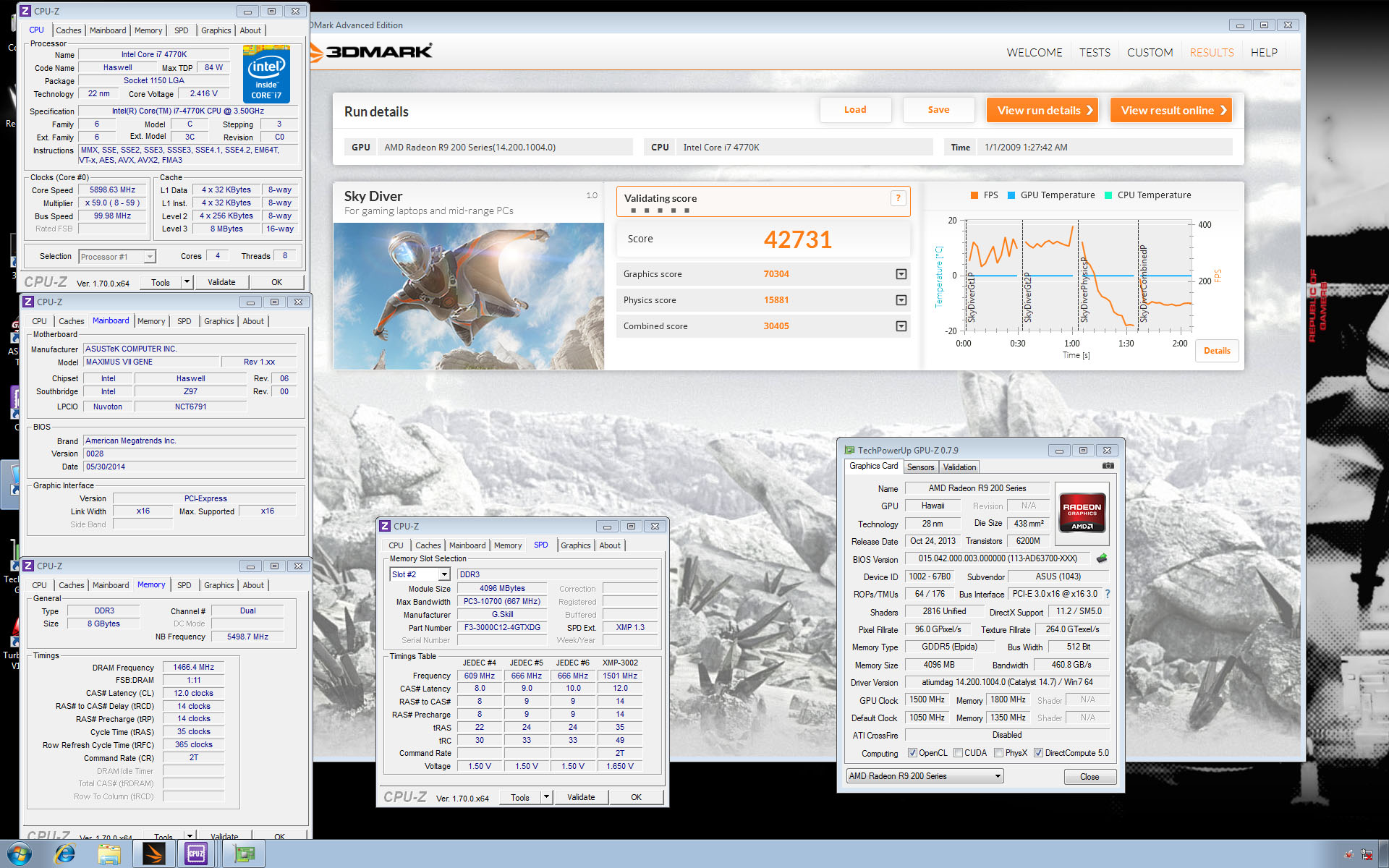Click the Windows Start orb
The width and height of the screenshot is (1389, 868).
click(20, 854)
